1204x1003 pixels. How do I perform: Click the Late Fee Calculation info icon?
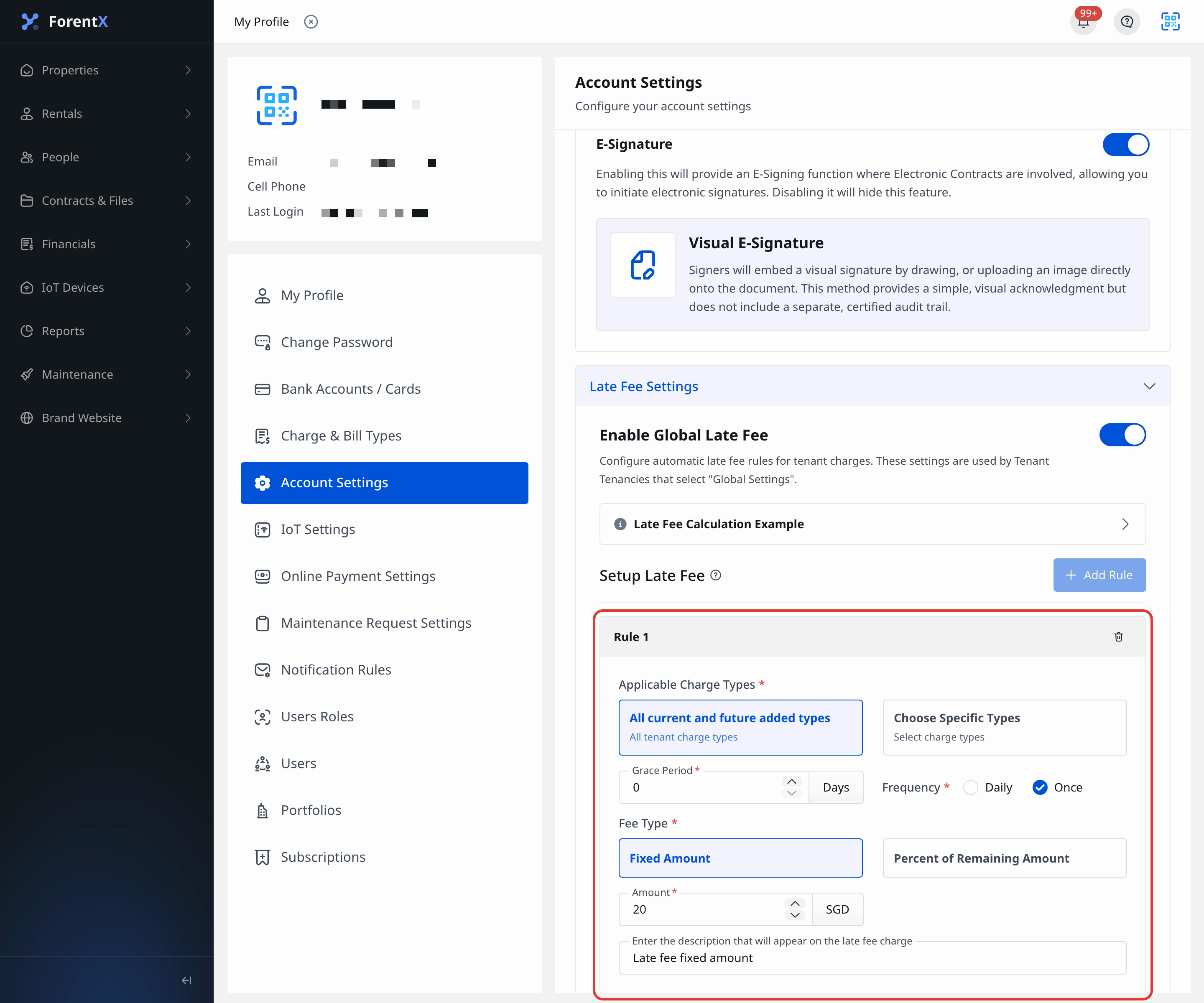(x=620, y=524)
